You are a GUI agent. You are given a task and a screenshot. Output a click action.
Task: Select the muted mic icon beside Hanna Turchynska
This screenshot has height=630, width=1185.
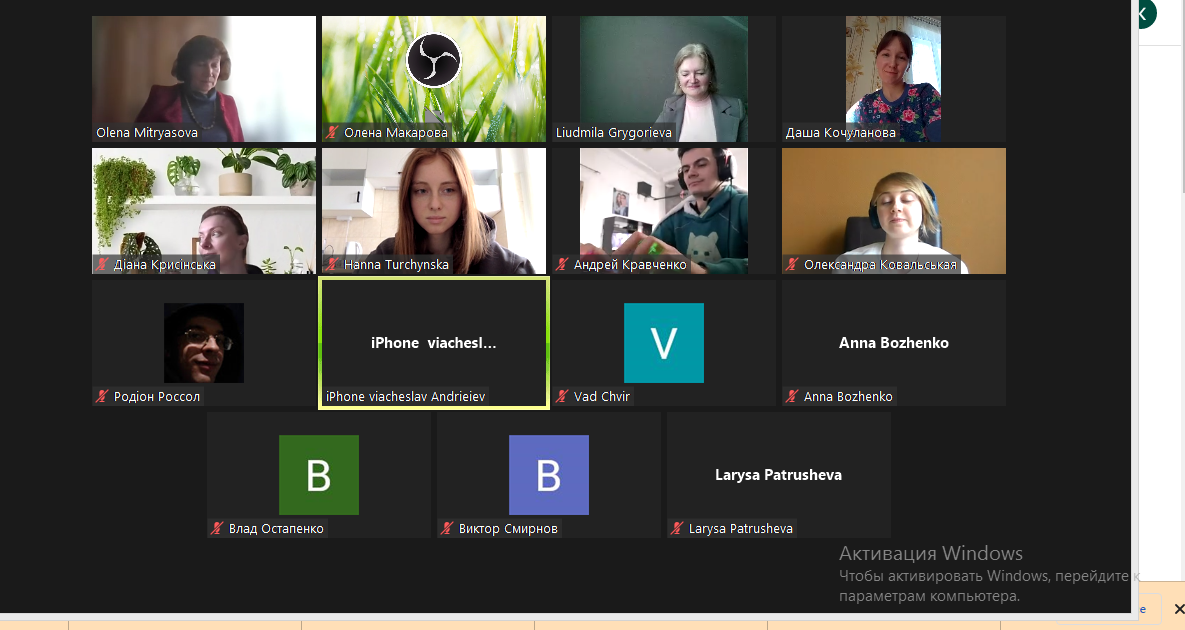(x=332, y=264)
